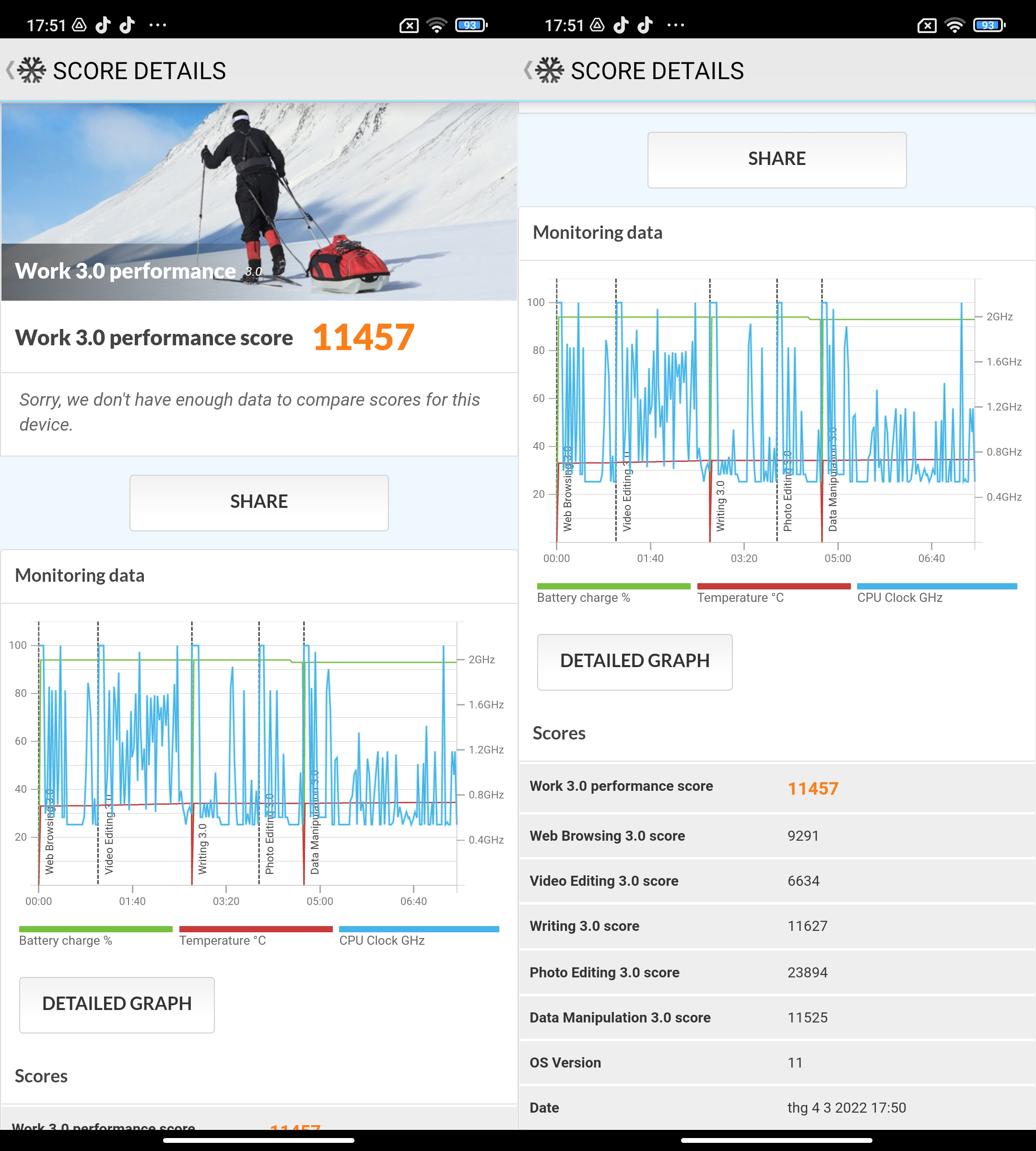1036x1151 pixels.
Task: Tap the green Battery charge legend bar, right screen
Action: click(613, 587)
